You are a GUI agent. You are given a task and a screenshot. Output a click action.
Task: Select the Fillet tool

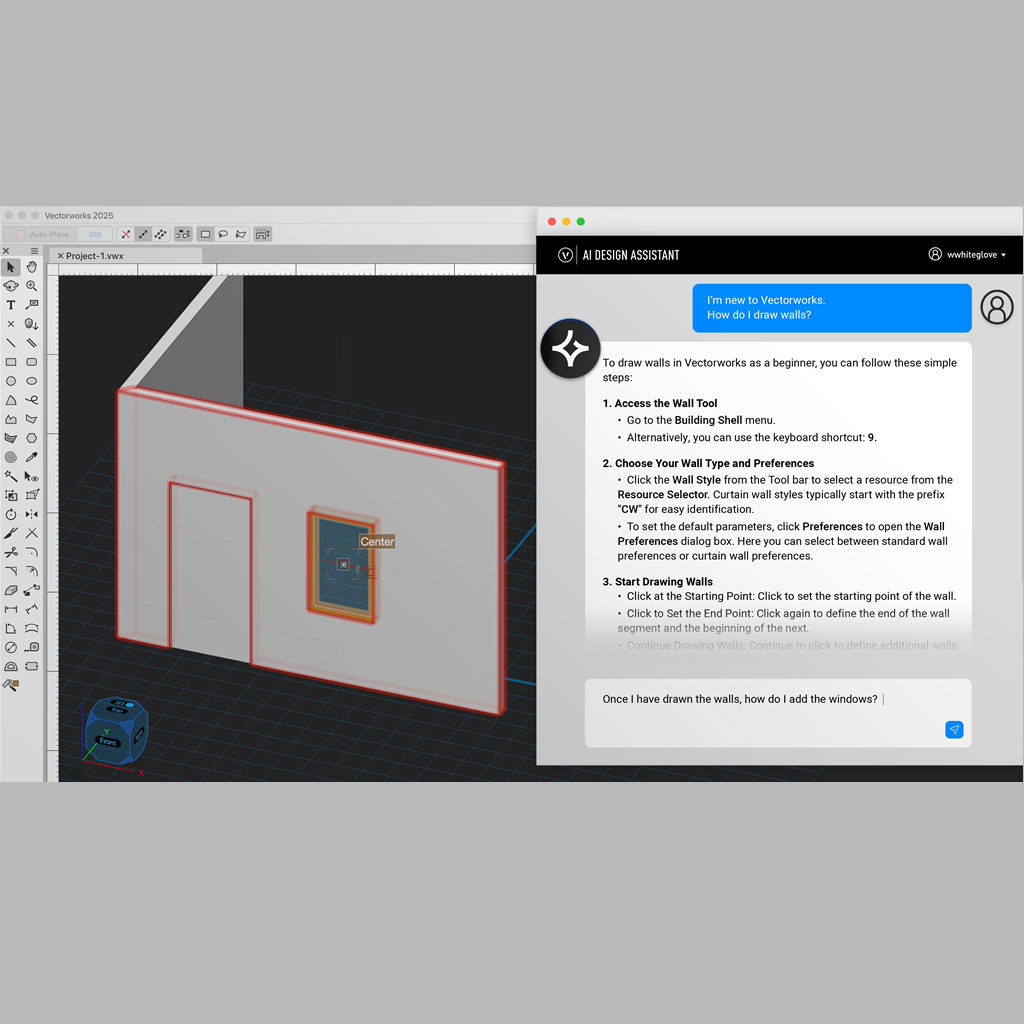31,552
